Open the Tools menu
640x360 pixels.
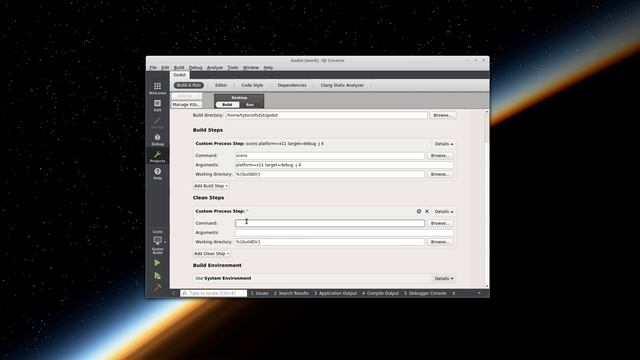click(x=233, y=68)
